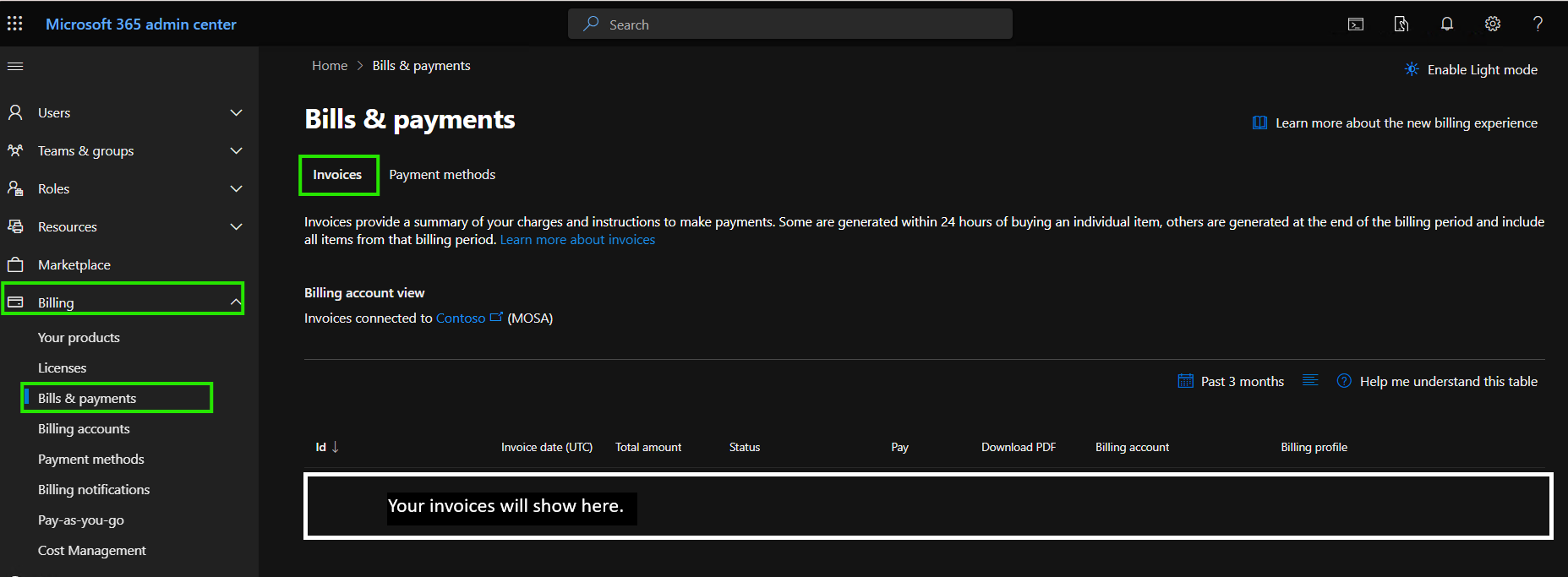Open the notifications bell
Viewport: 1568px width, 577px height.
coord(1447,24)
